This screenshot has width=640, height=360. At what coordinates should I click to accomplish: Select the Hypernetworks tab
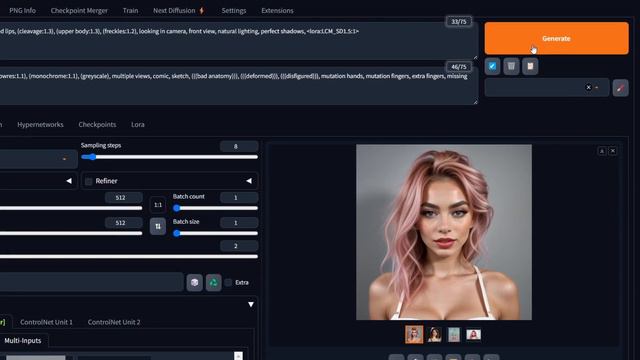click(40, 124)
